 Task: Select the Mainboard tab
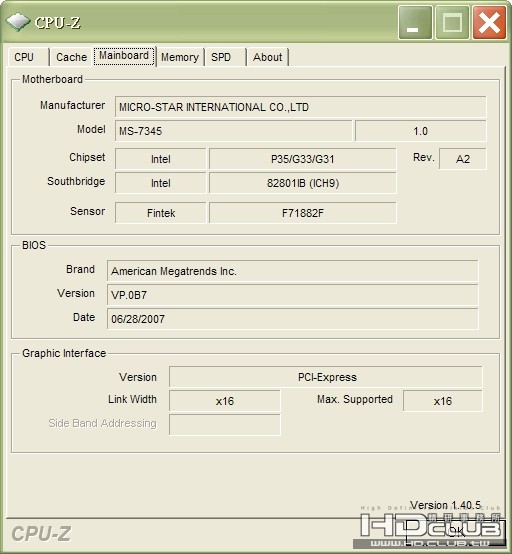tap(124, 56)
